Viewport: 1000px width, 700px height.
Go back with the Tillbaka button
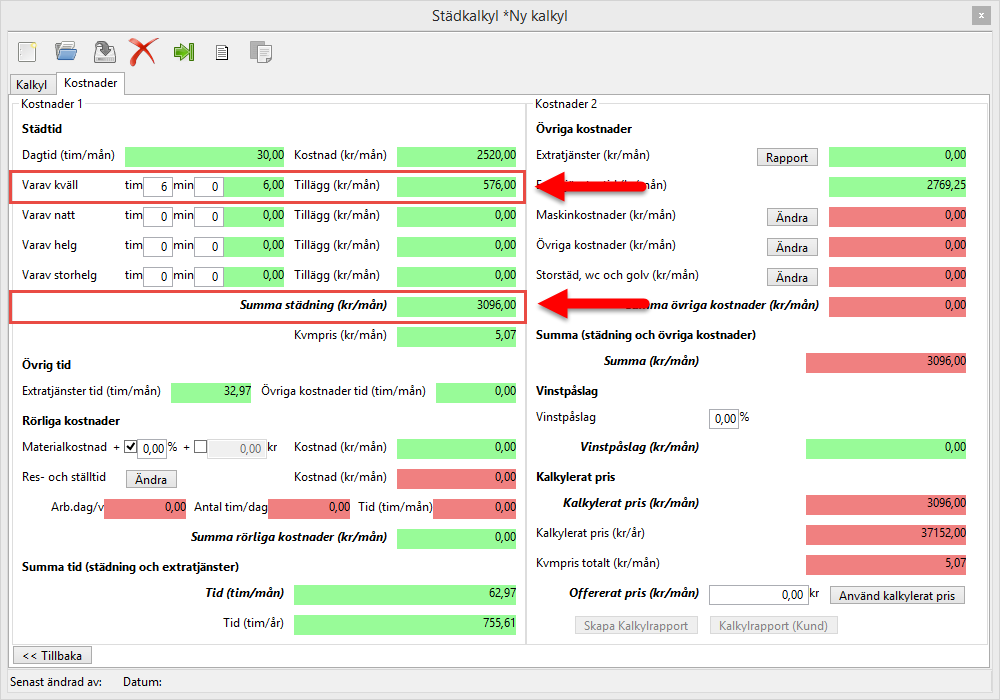pos(52,655)
